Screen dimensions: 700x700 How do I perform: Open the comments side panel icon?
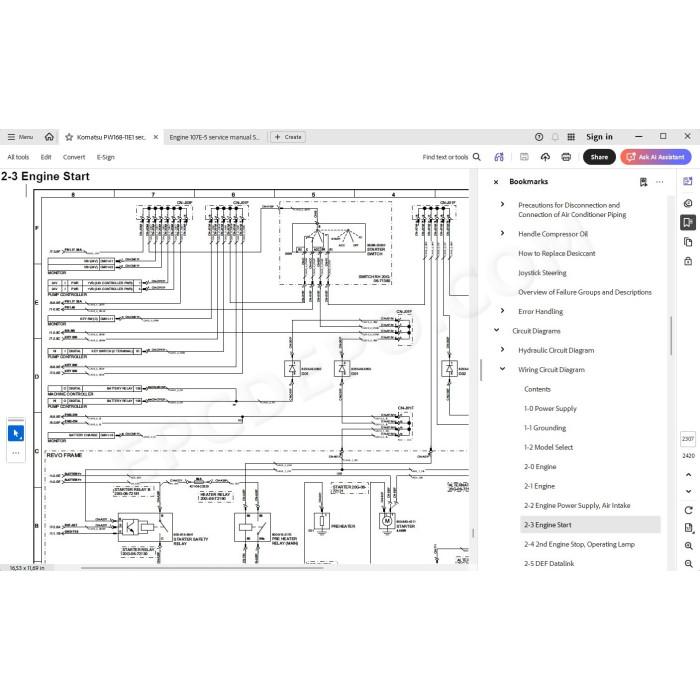point(688,204)
